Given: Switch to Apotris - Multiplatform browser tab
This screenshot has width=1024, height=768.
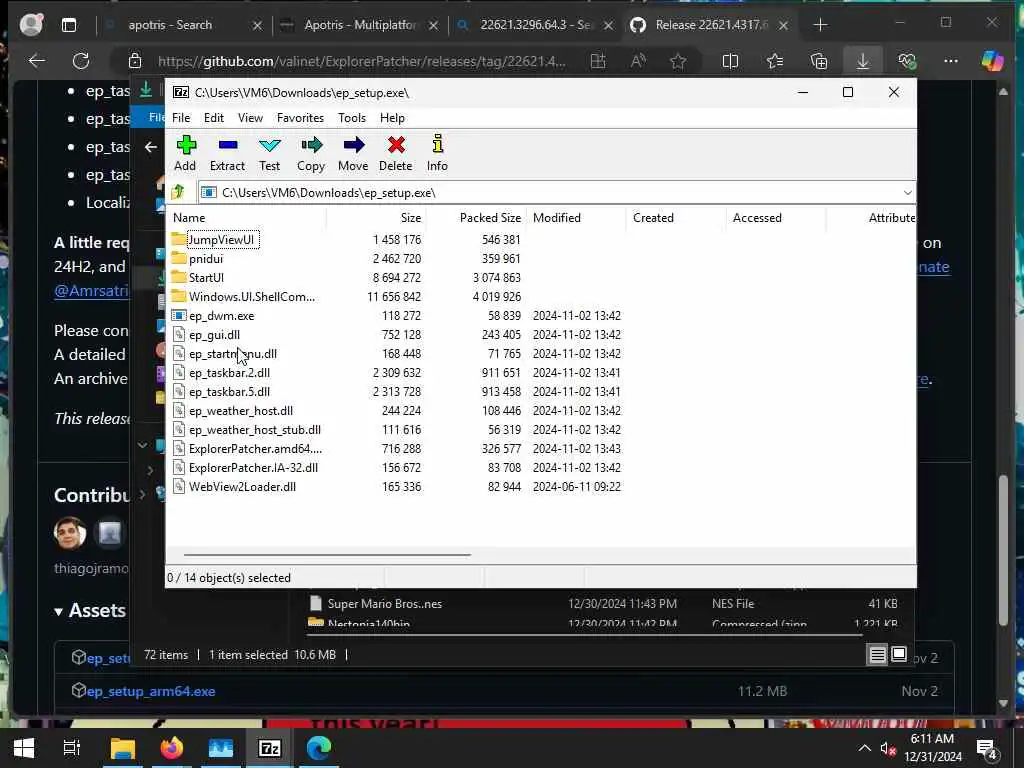Looking at the screenshot, I should pyautogui.click(x=359, y=25).
